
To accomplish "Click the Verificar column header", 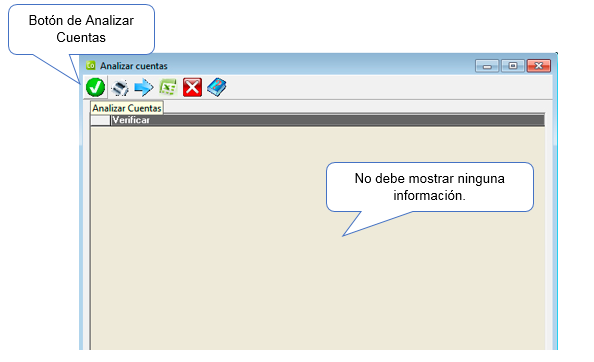I will (328, 120).
